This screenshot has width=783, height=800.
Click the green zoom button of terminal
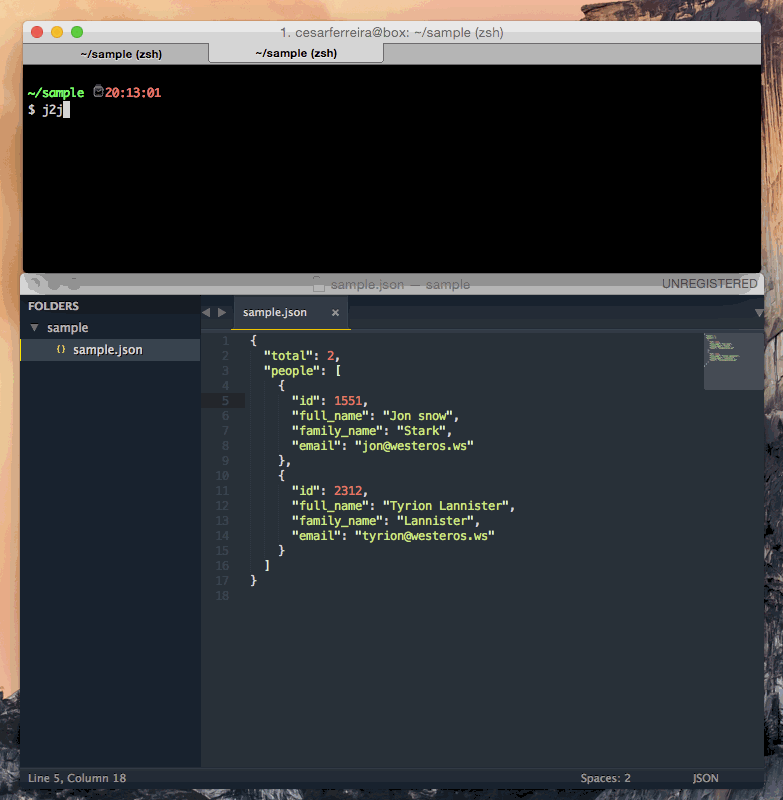77,32
